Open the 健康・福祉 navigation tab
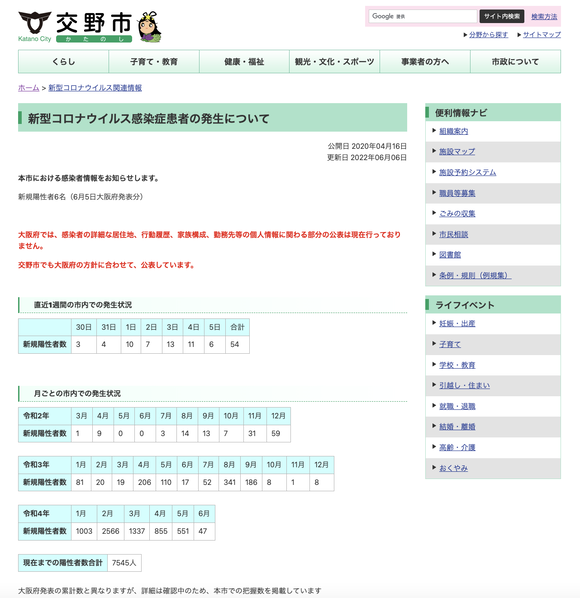580x598 pixels. point(244,61)
